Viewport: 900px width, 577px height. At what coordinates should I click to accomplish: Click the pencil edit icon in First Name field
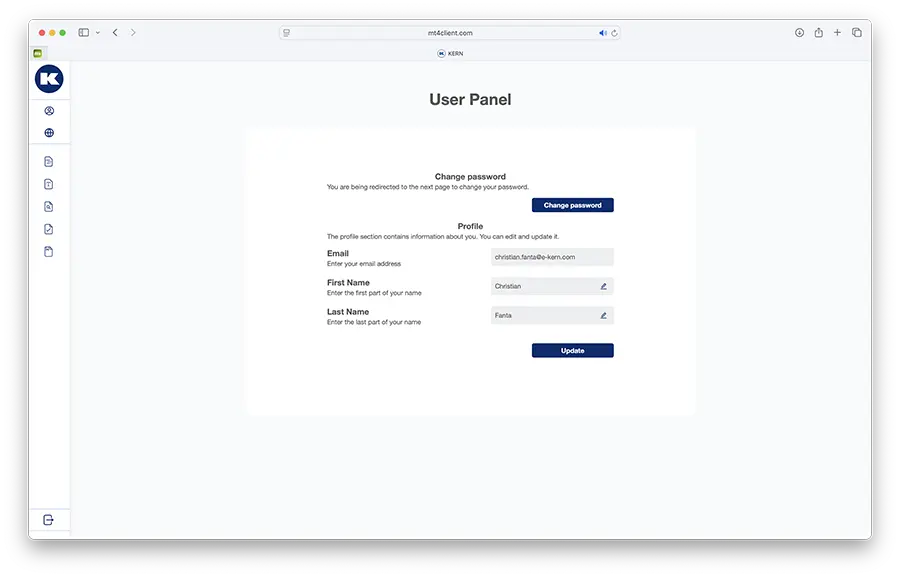(x=603, y=286)
